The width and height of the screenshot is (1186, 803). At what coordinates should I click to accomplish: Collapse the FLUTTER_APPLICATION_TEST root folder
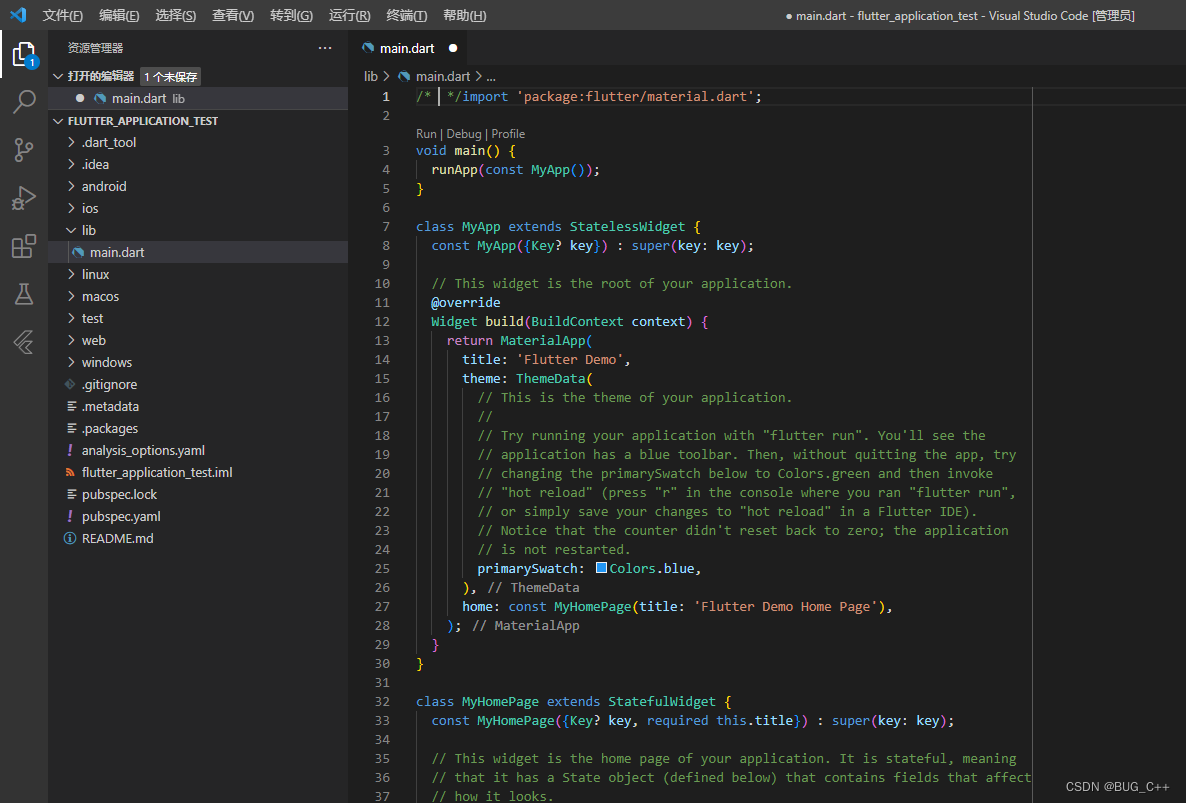[x=58, y=121]
